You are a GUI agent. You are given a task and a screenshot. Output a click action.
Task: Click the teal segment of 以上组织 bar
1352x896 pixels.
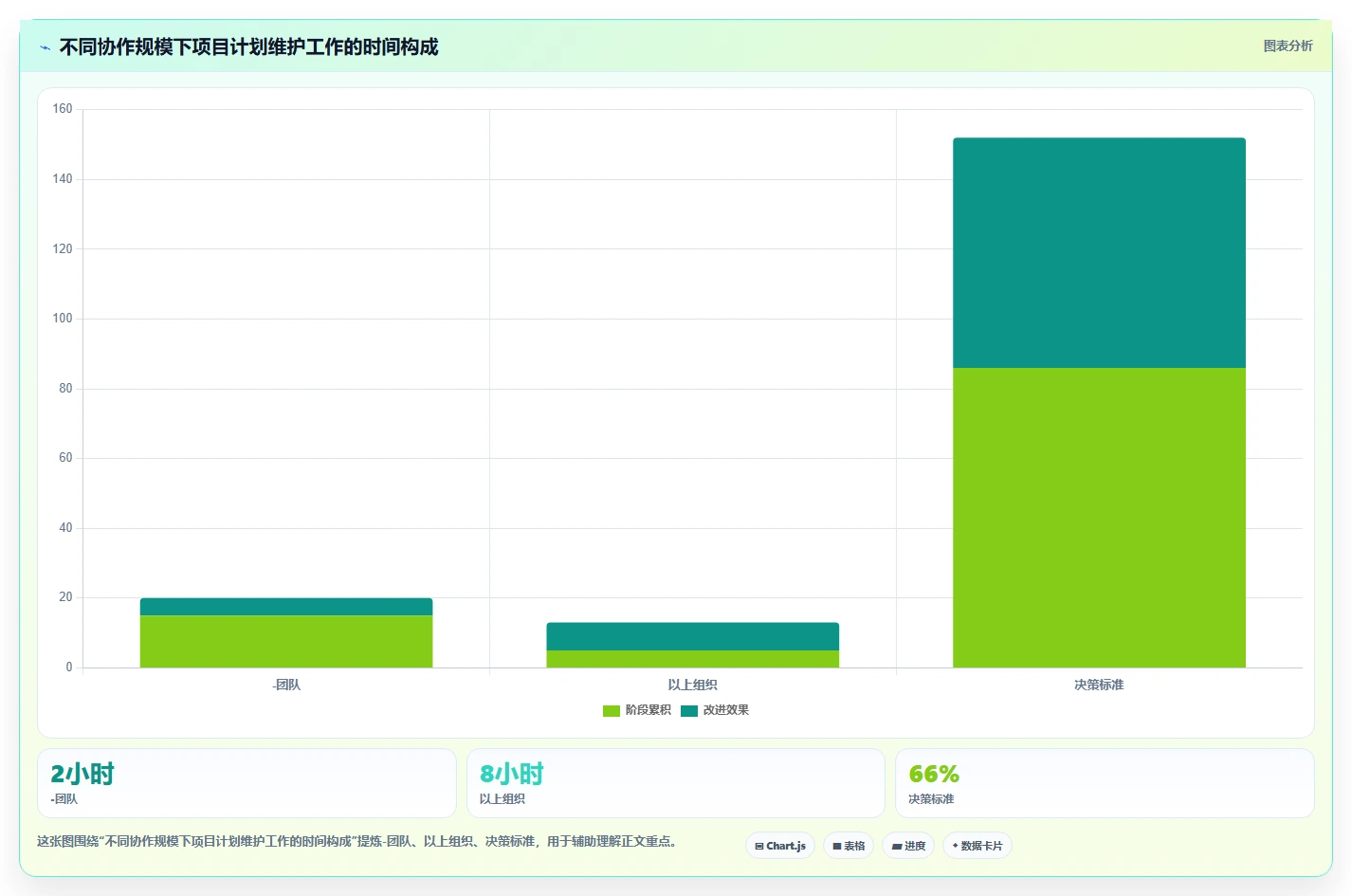[693, 636]
